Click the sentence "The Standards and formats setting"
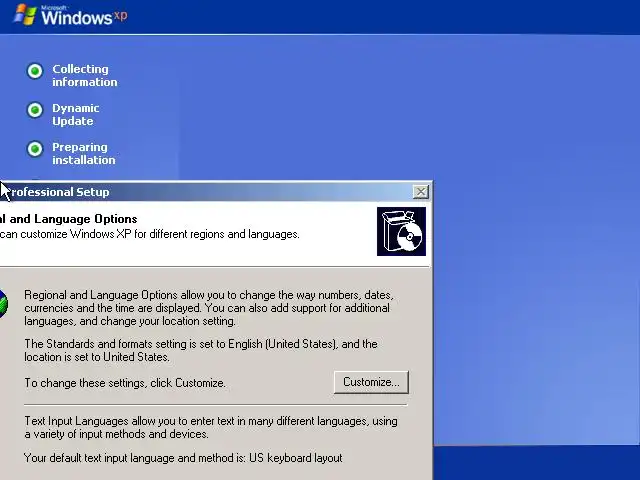This screenshot has height=480, width=640. click(x=201, y=350)
